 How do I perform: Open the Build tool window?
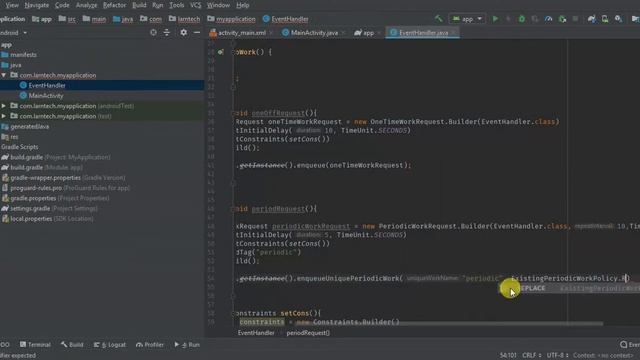click(x=72, y=344)
